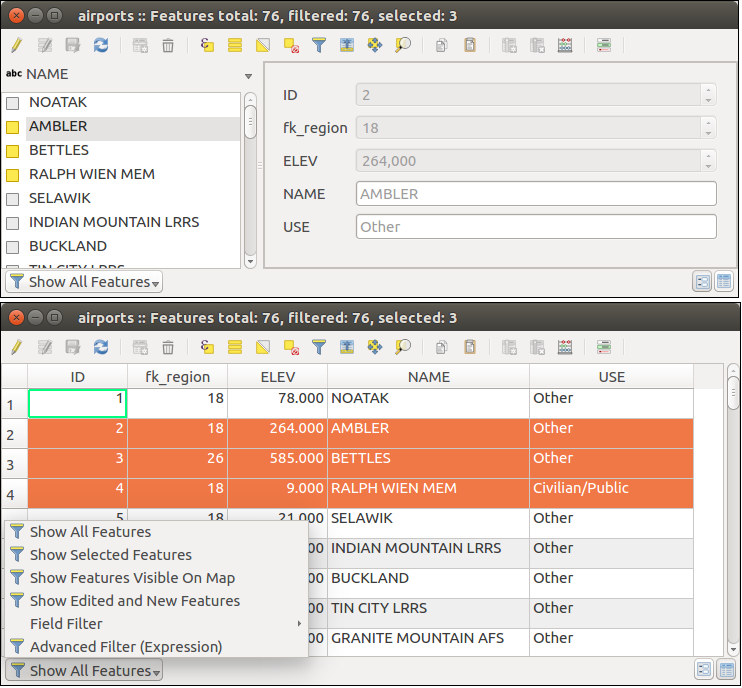Click Select by expression icon in table window
The image size is (742, 688).
(x=208, y=348)
